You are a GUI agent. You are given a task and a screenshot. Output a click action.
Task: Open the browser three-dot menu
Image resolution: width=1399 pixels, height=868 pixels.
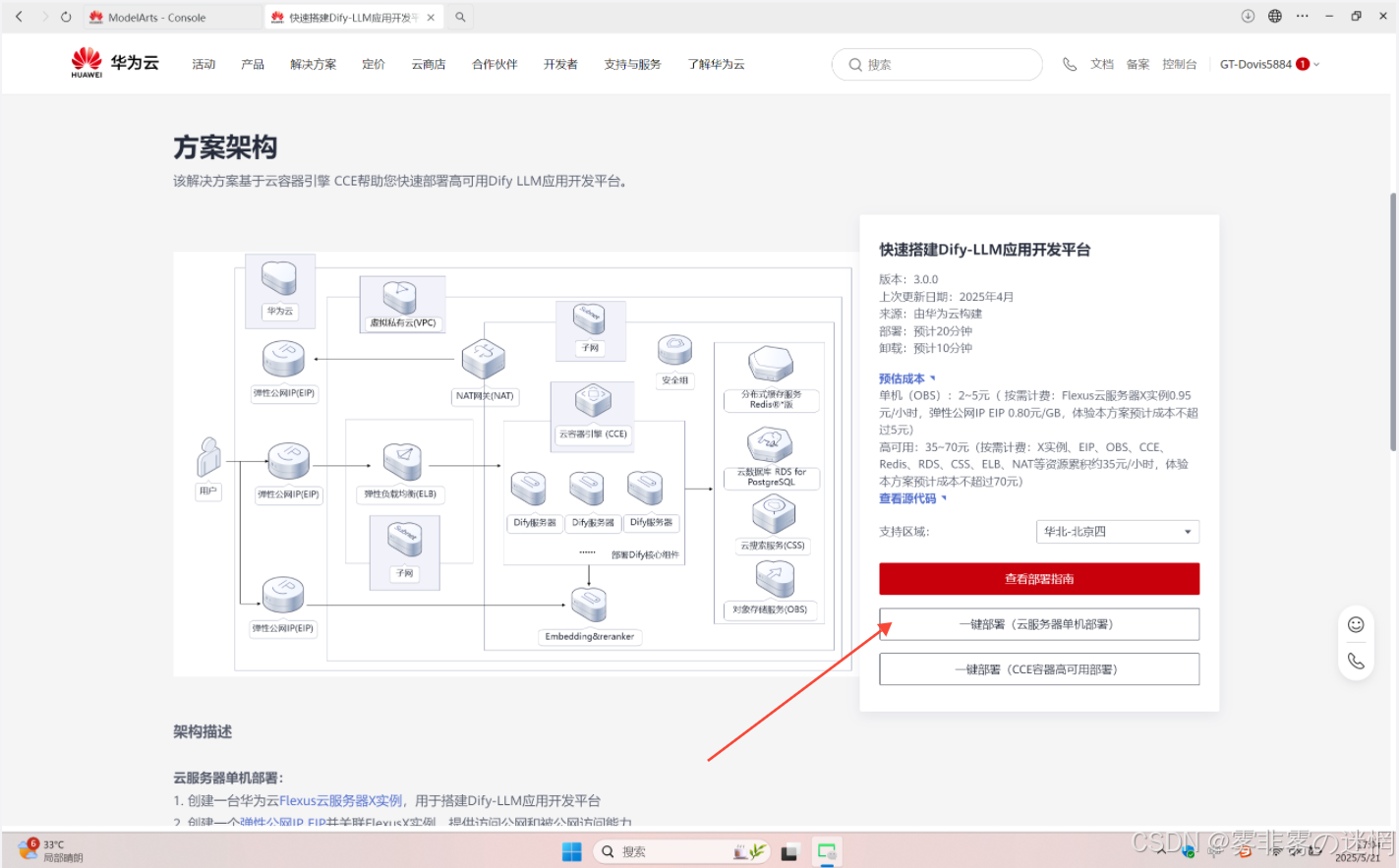pyautogui.click(x=1303, y=16)
